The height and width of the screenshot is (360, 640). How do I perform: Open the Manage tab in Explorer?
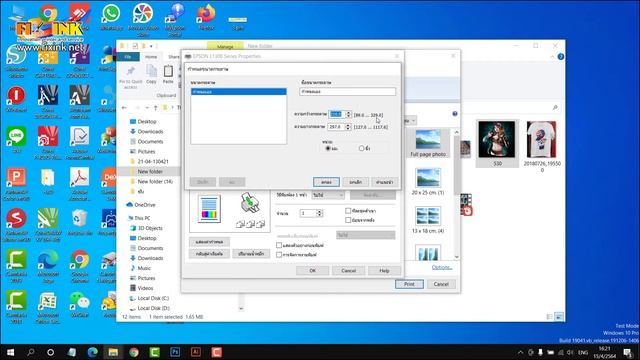[225, 47]
